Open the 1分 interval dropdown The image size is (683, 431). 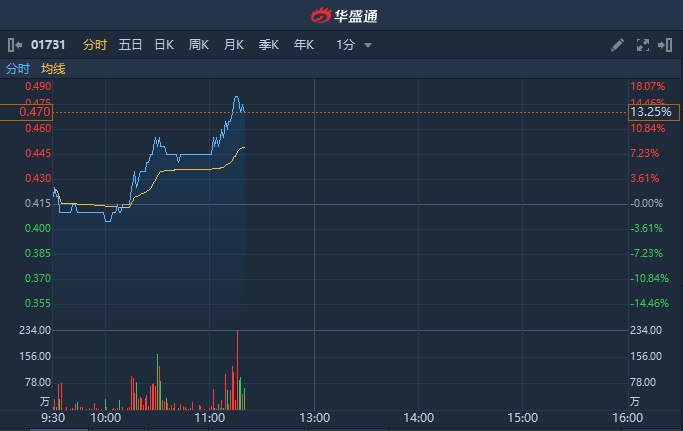(x=354, y=45)
